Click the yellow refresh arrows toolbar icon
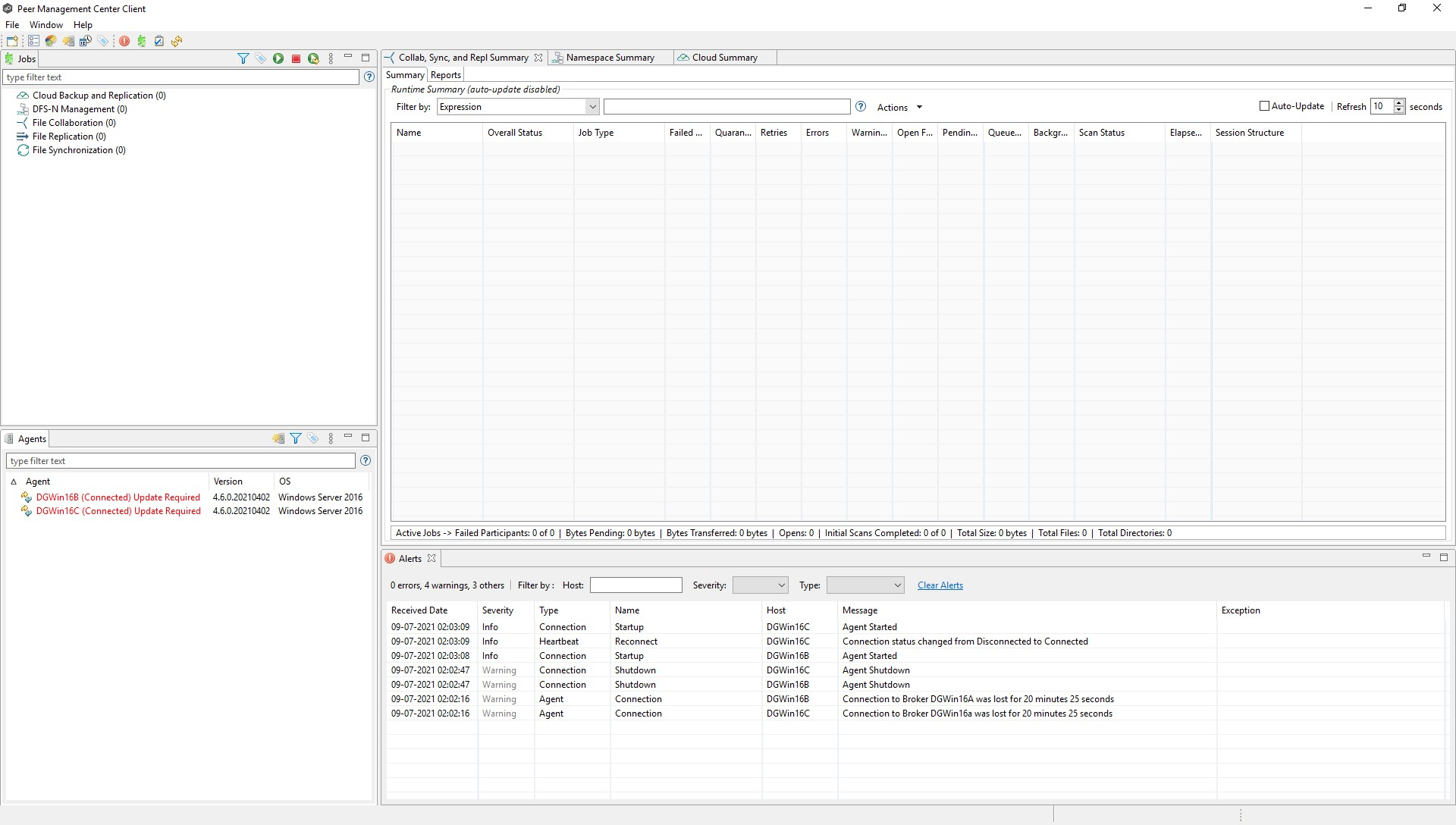The height and width of the screenshot is (825, 1456). (x=177, y=41)
